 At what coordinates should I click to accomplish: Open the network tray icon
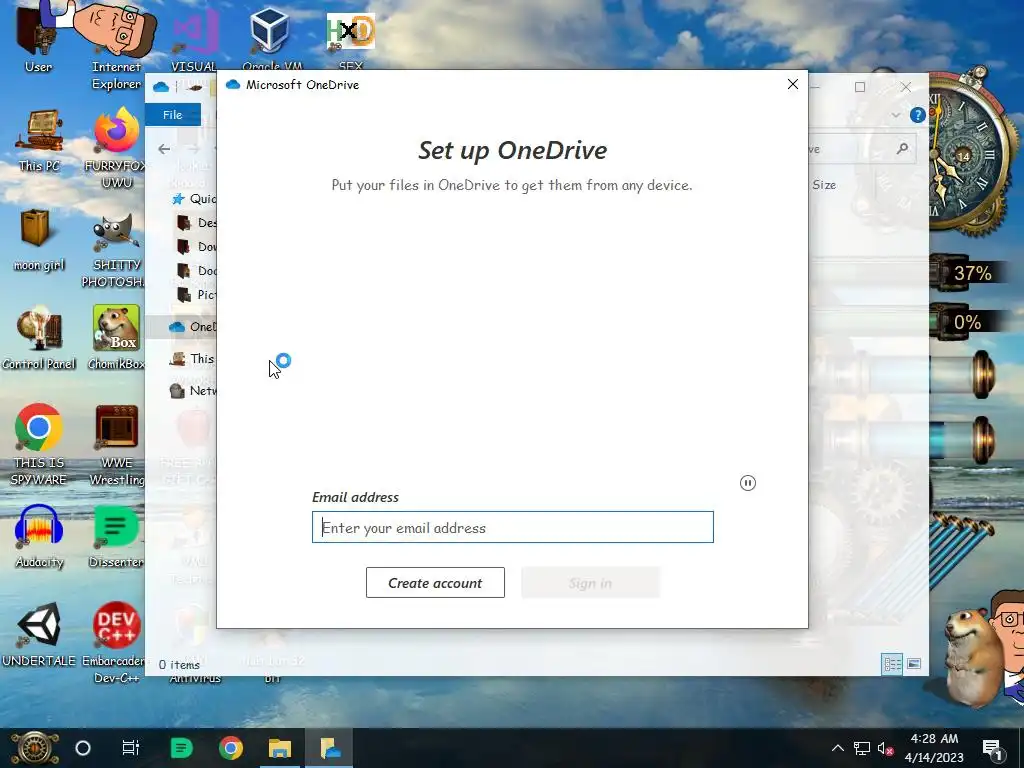(862, 748)
